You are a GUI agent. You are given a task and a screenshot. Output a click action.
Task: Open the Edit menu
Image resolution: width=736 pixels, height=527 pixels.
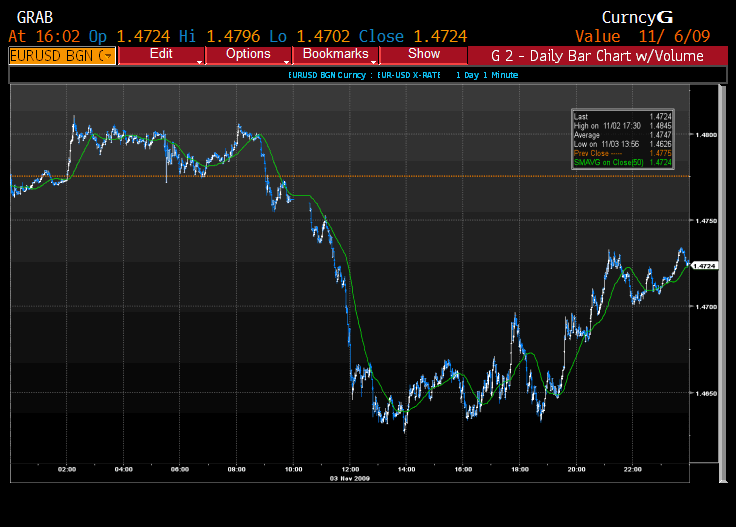[160, 54]
